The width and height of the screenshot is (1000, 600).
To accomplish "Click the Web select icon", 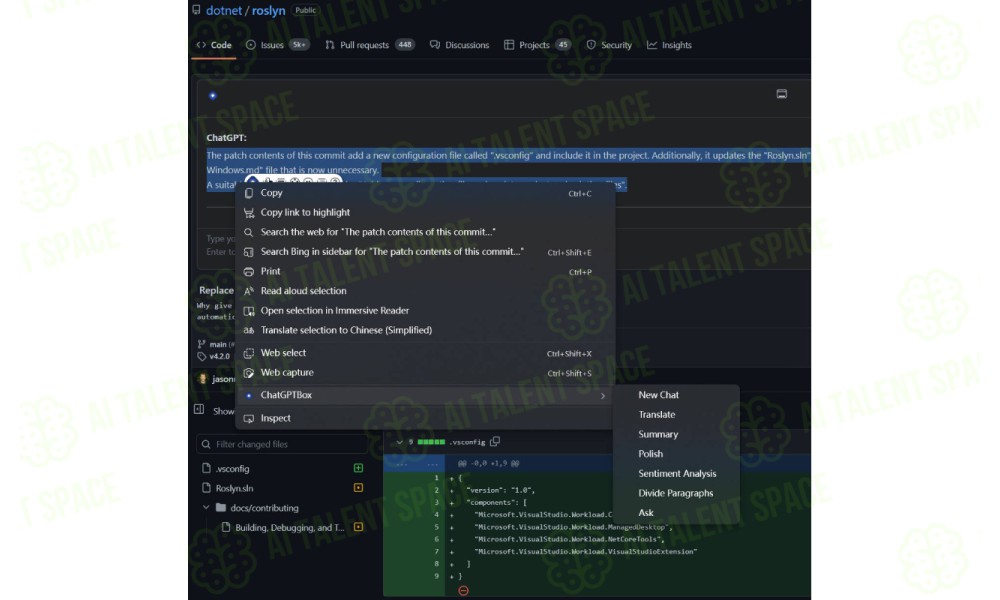I will pos(249,353).
